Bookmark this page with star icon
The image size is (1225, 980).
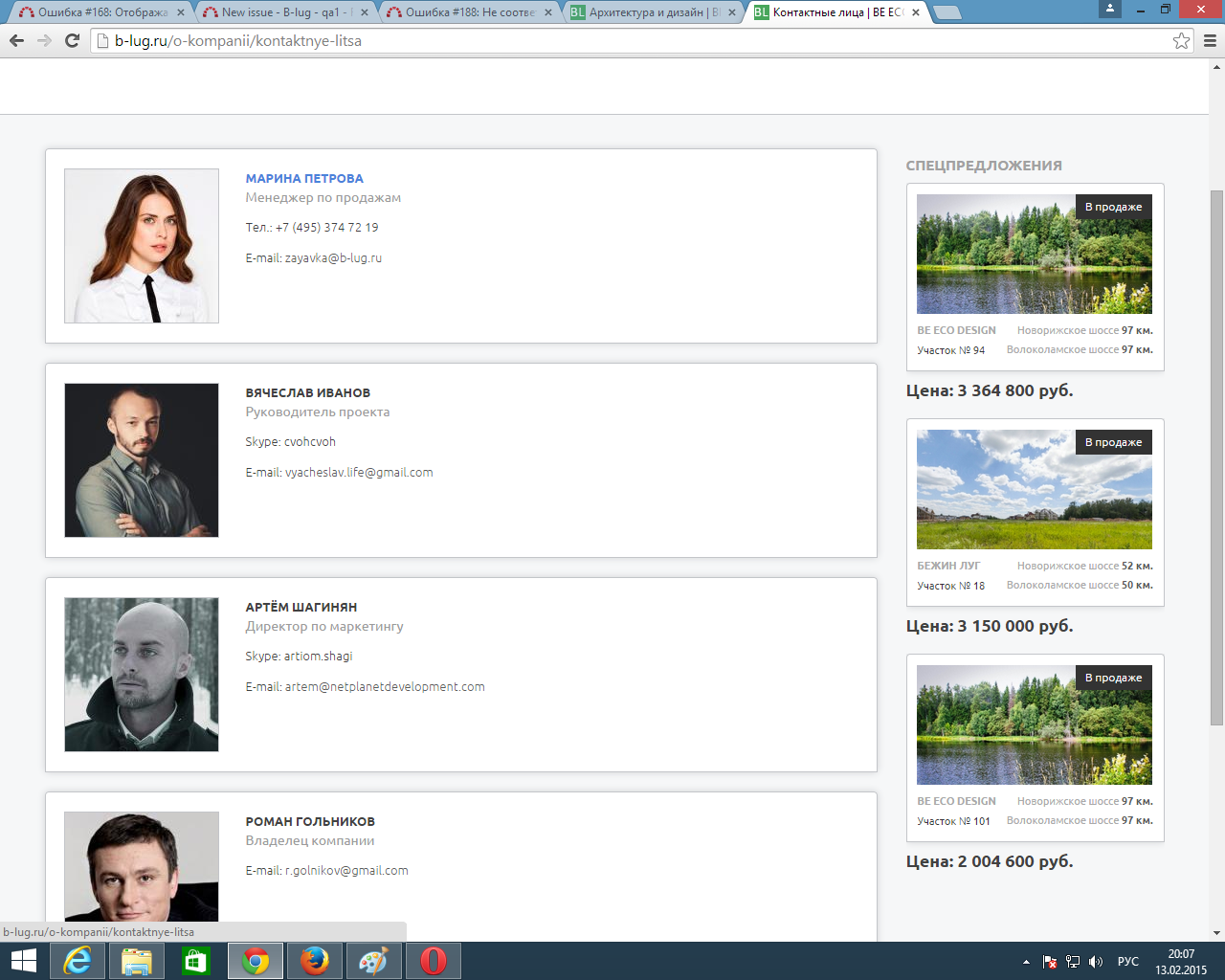[x=1181, y=40]
